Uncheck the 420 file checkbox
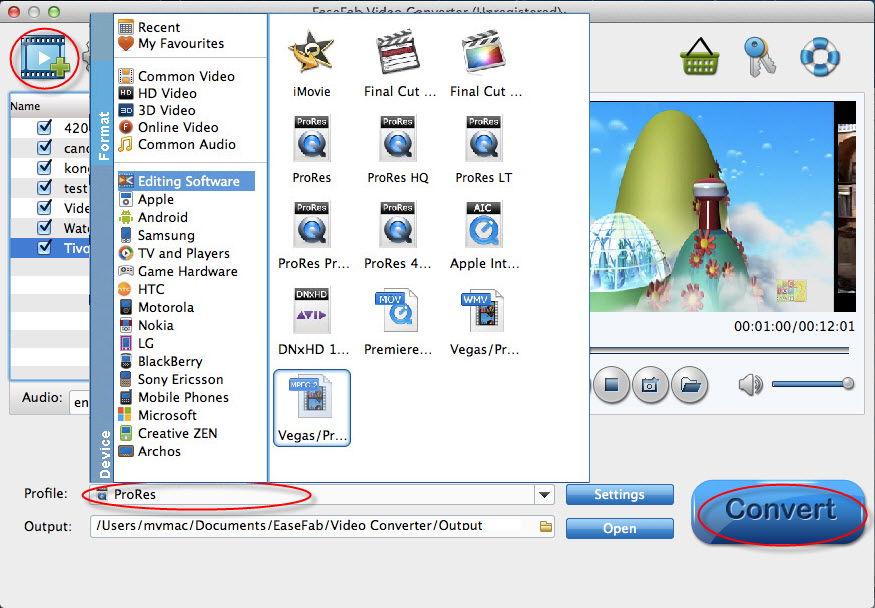 pos(45,128)
